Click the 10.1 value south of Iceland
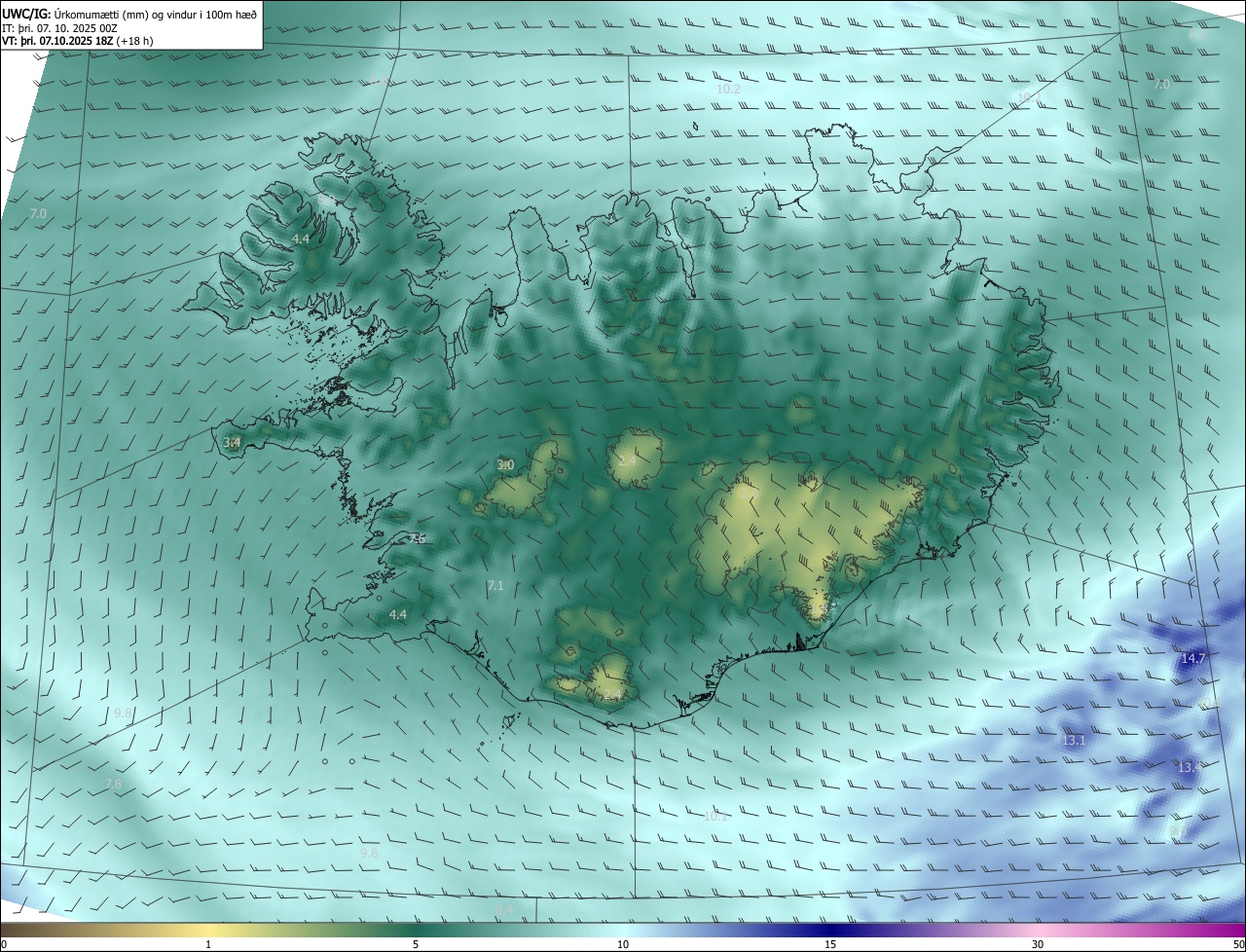1246x952 pixels. tap(715, 817)
